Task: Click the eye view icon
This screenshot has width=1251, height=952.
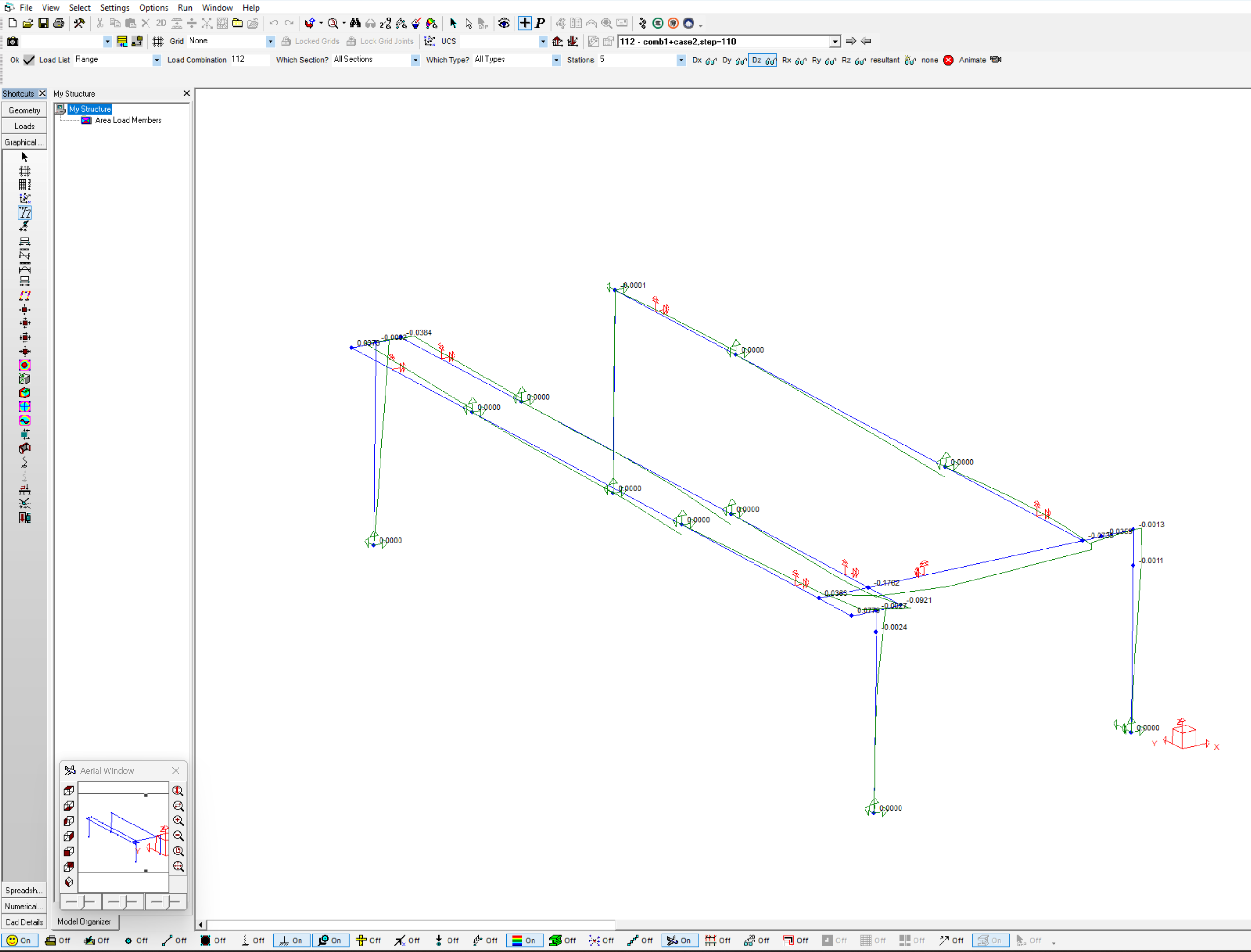Action: click(x=504, y=23)
